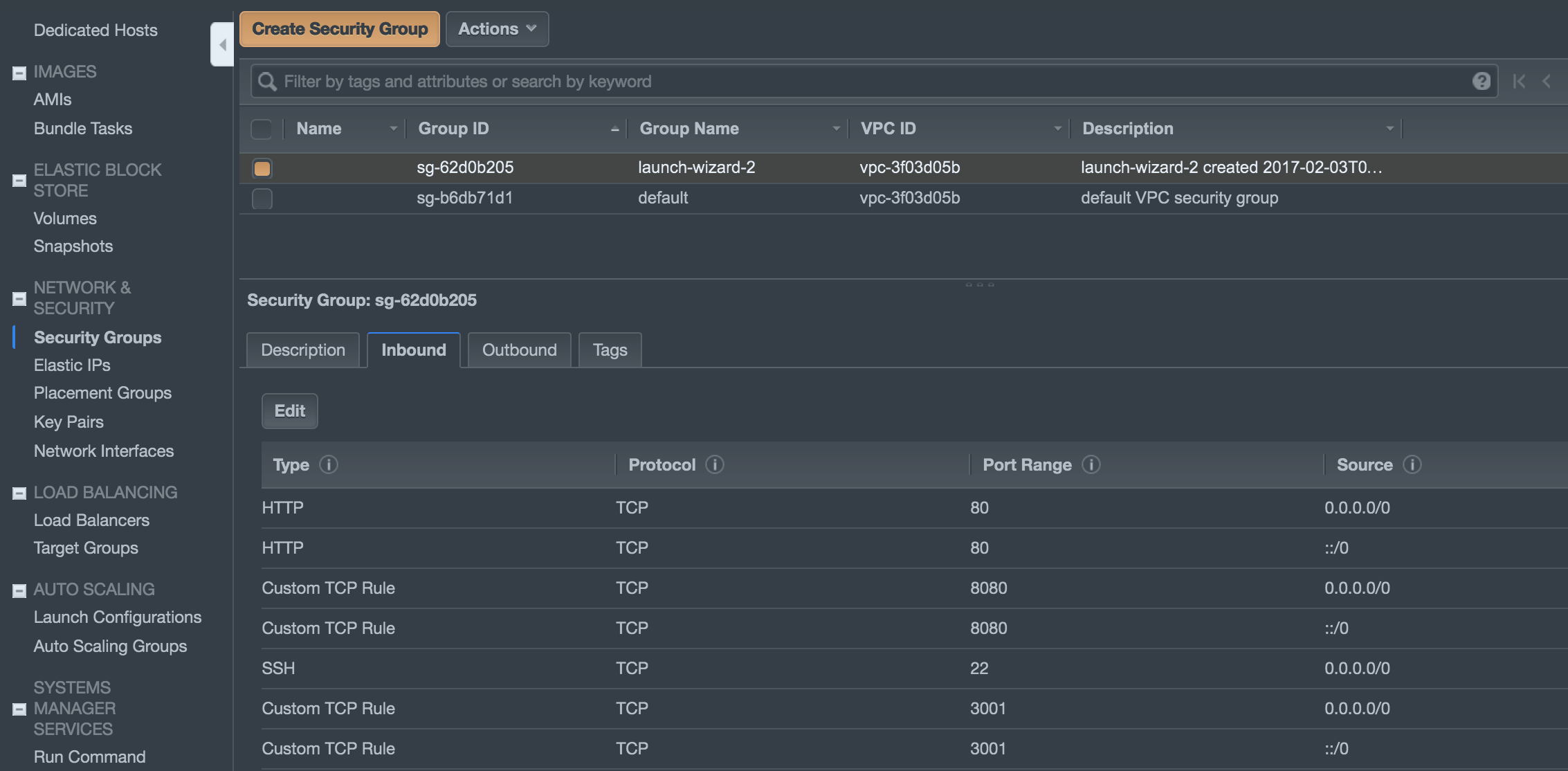This screenshot has width=1568, height=771.
Task: Go to previous page pagination icon
Action: pyautogui.click(x=1547, y=82)
